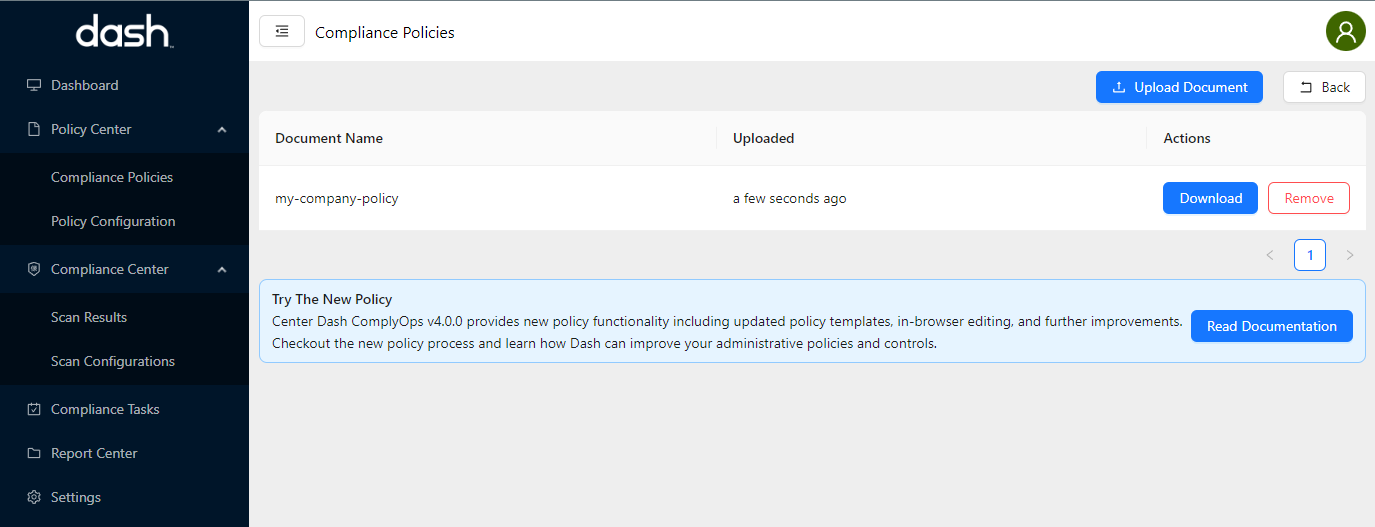
Task: Click the Policy Center document icon
Action: (34, 129)
